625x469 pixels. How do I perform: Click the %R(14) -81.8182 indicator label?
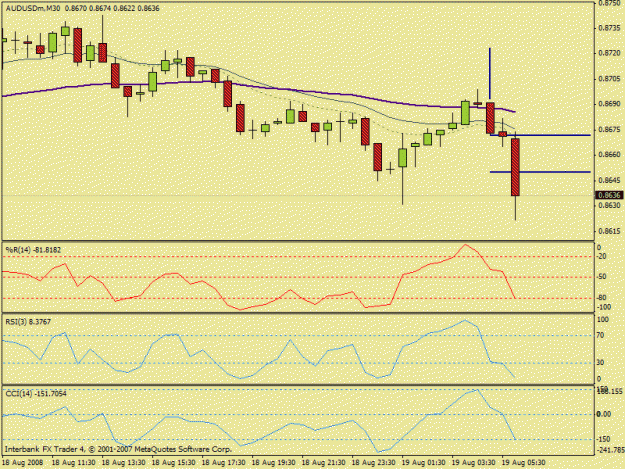tap(33, 250)
